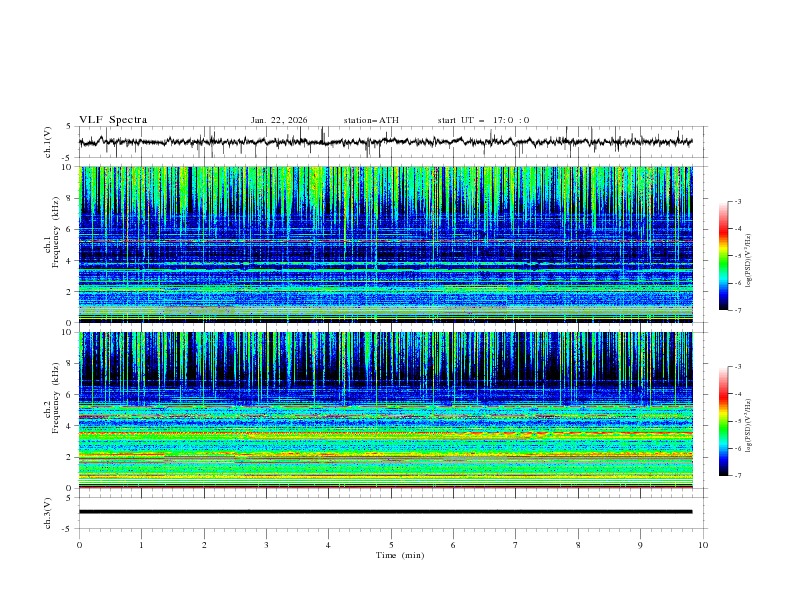Viewport: 792px width, 612px height.
Task: Click the ch.1 PSD color bar
Action: click(723, 255)
